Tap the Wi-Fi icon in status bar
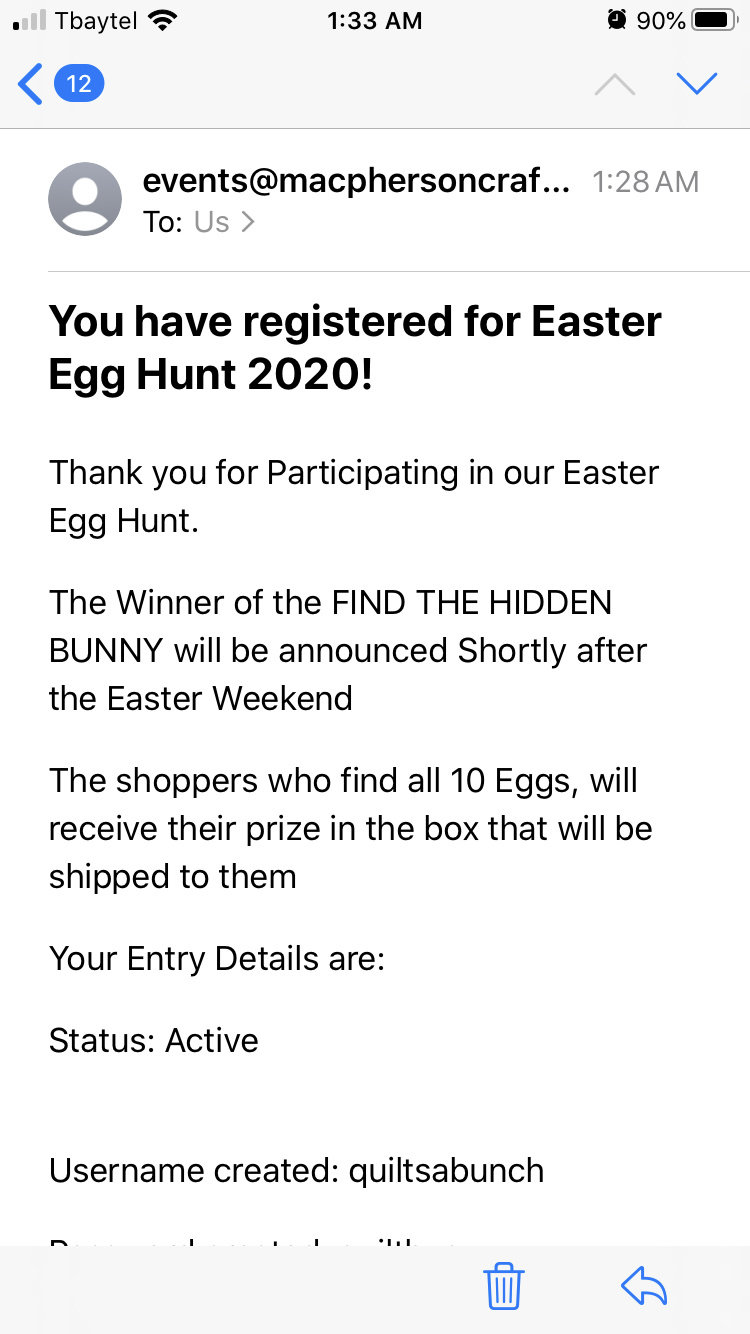Image resolution: width=750 pixels, height=1334 pixels. coord(161,20)
